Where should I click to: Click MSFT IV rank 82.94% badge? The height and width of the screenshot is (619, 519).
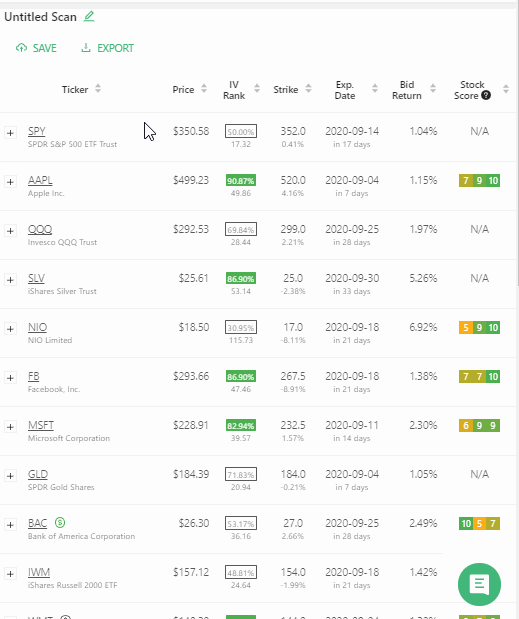point(241,425)
